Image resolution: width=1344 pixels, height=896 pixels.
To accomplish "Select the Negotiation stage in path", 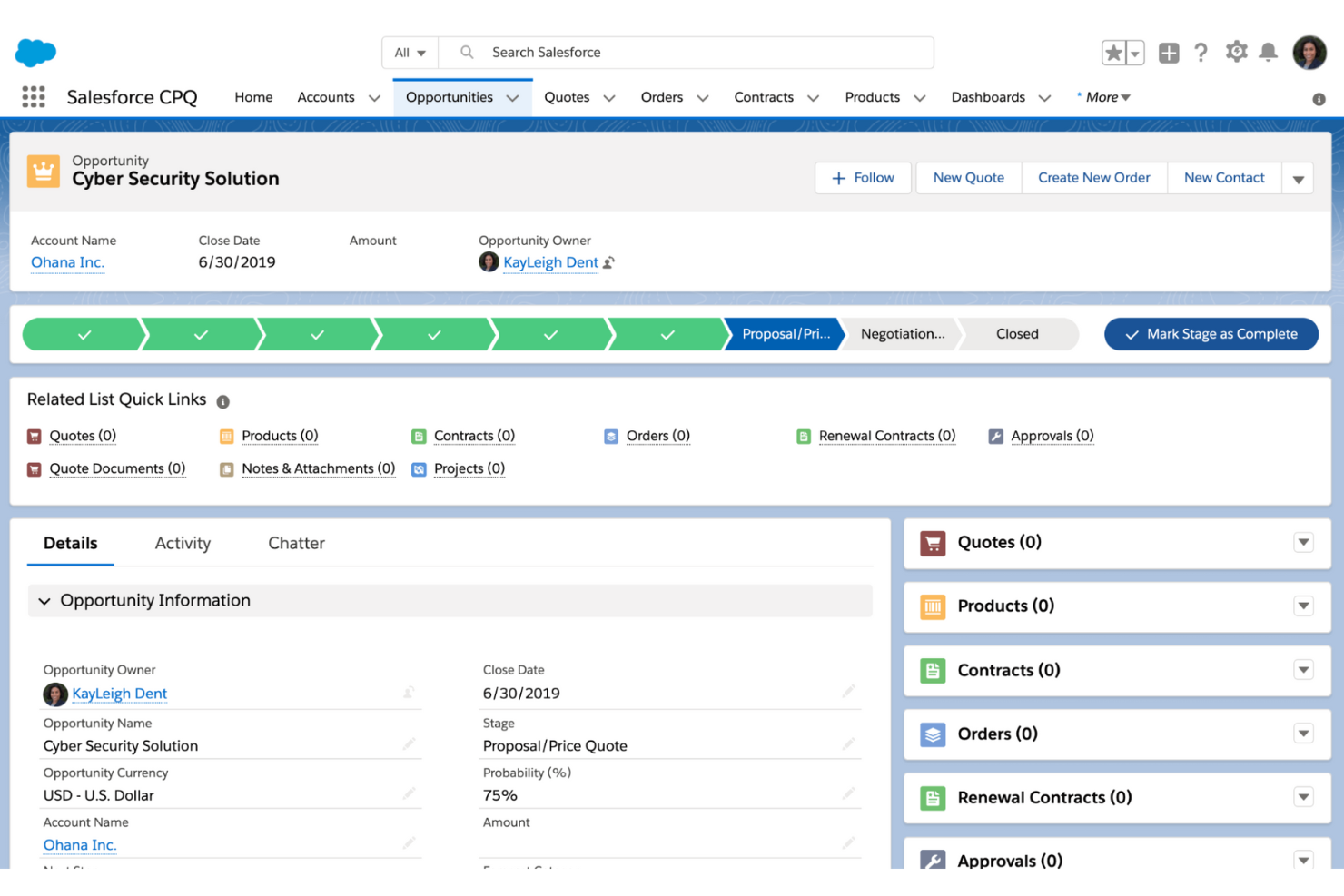I will pyautogui.click(x=902, y=334).
